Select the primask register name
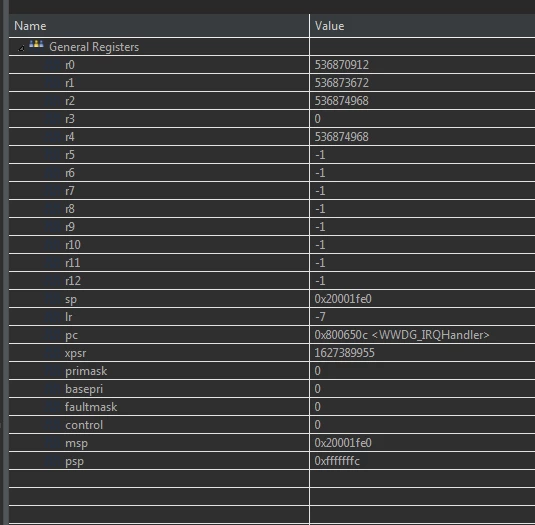535x525 pixels. click(86, 371)
